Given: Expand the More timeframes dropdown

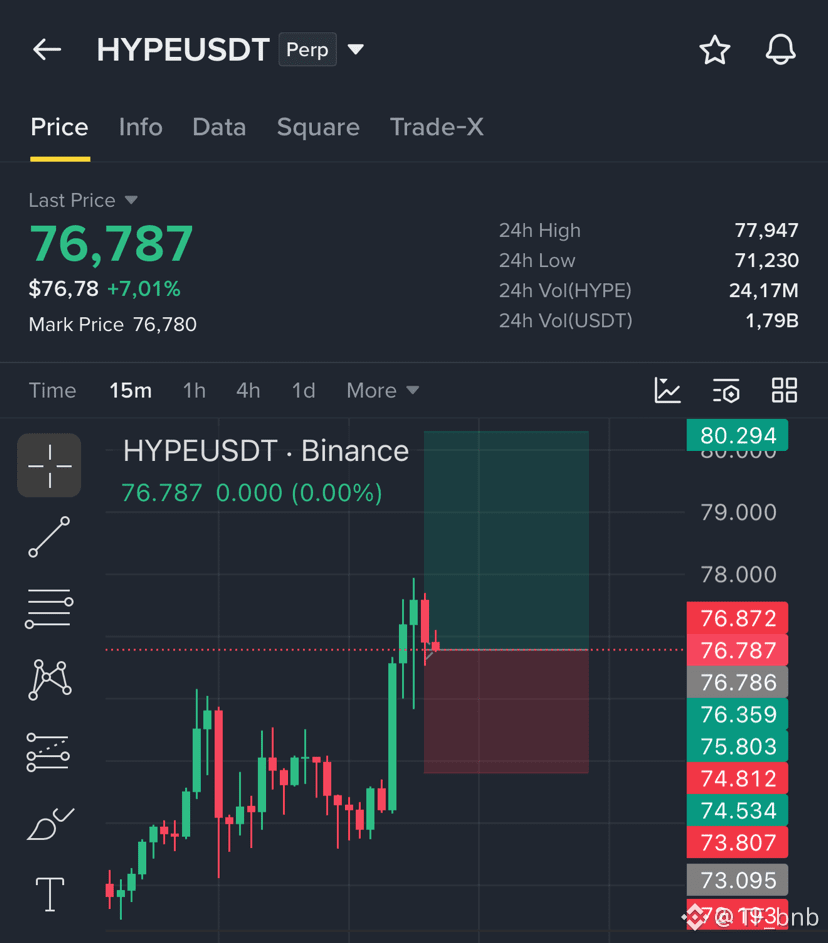Looking at the screenshot, I should 382,391.
